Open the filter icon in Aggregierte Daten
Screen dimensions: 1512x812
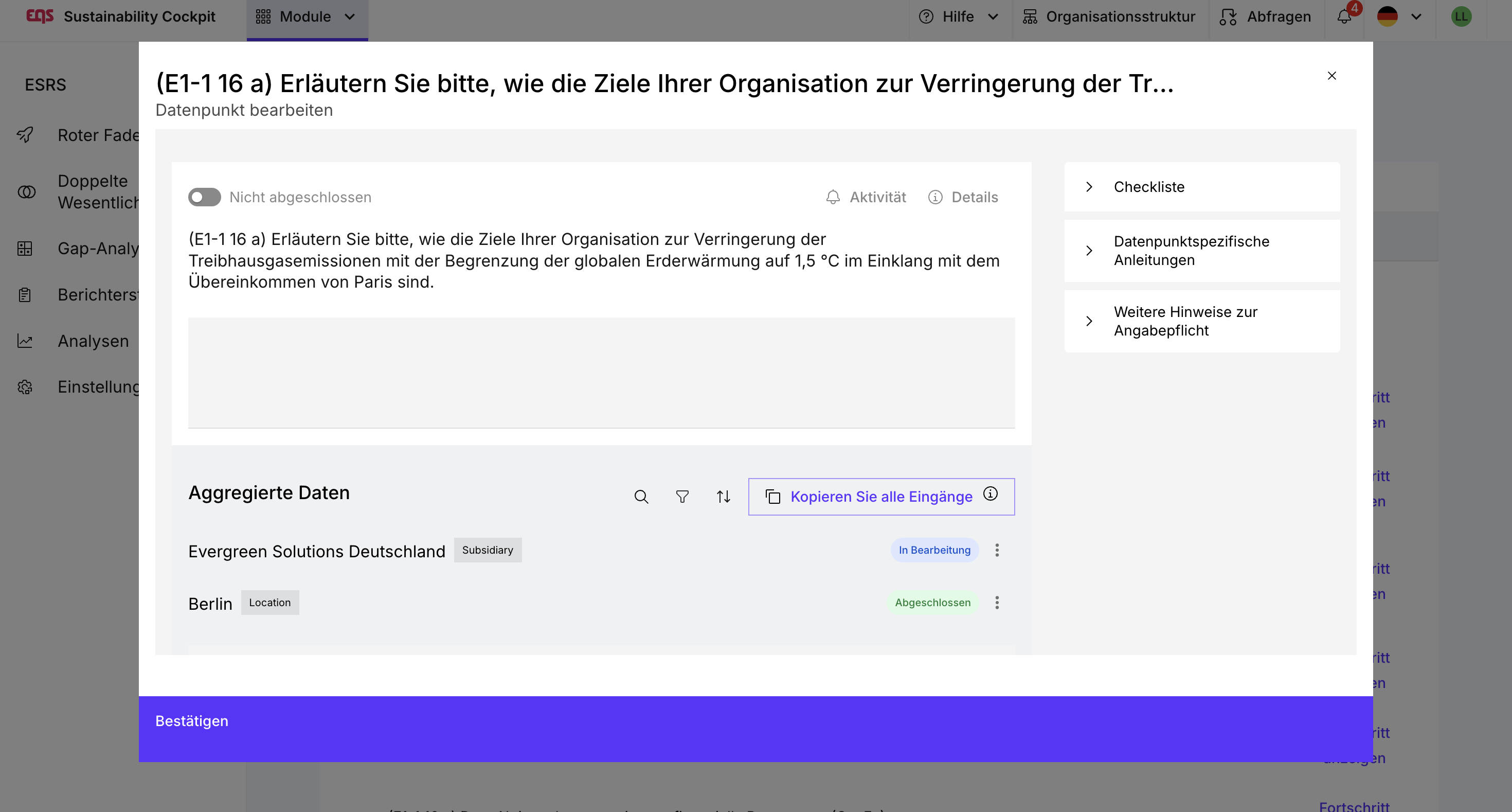pos(682,497)
